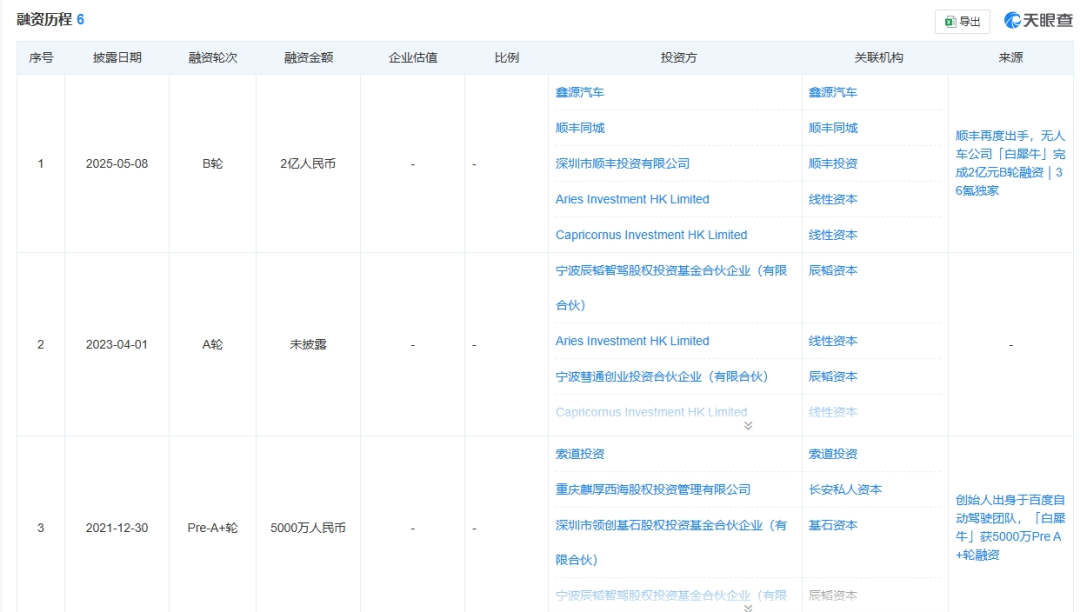Open 线性资本 beside Capricornus Investment in B轮 row
The width and height of the screenshot is (1080, 612).
pyautogui.click(x=833, y=235)
